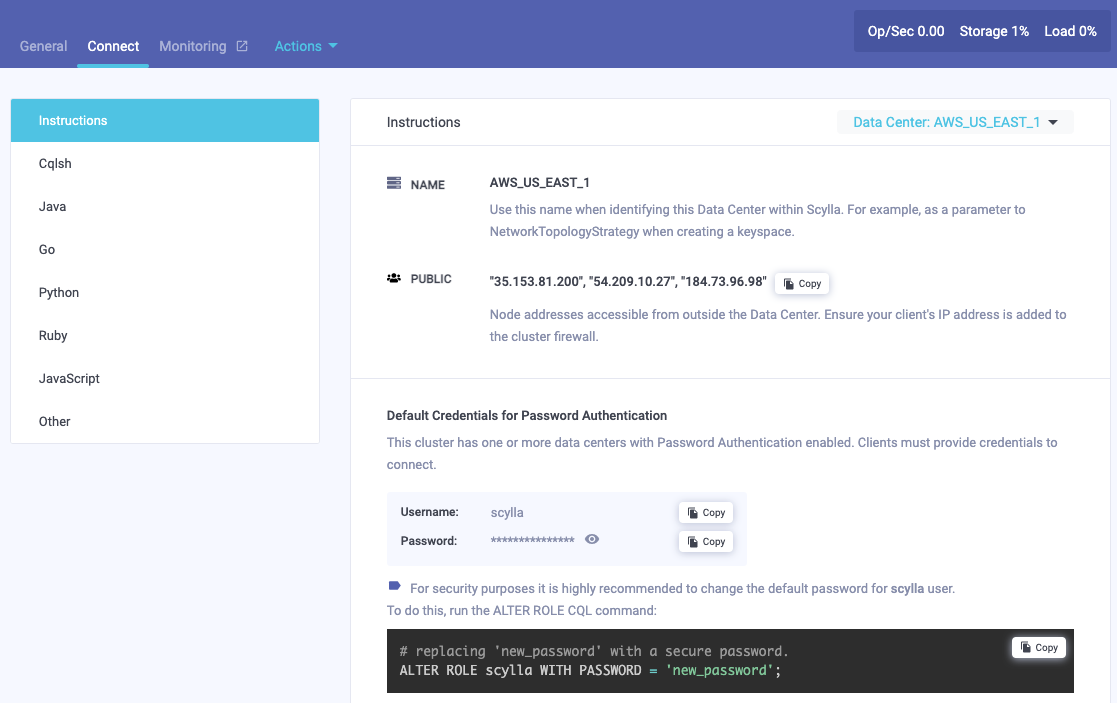Click the Instructions panel heading
Viewport: 1117px width, 703px height.
(423, 123)
